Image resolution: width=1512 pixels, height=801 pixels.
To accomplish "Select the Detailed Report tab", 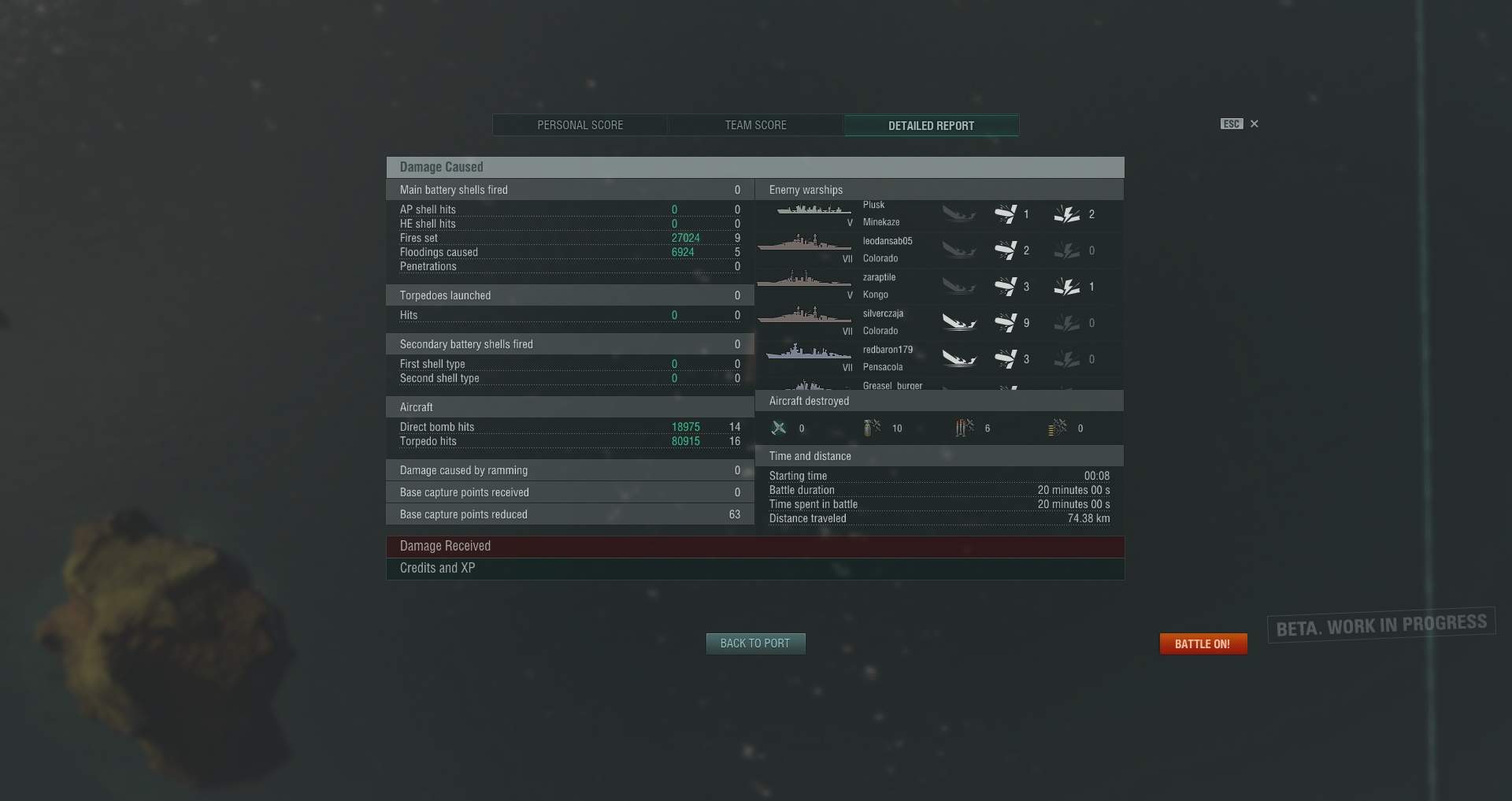I will [932, 125].
